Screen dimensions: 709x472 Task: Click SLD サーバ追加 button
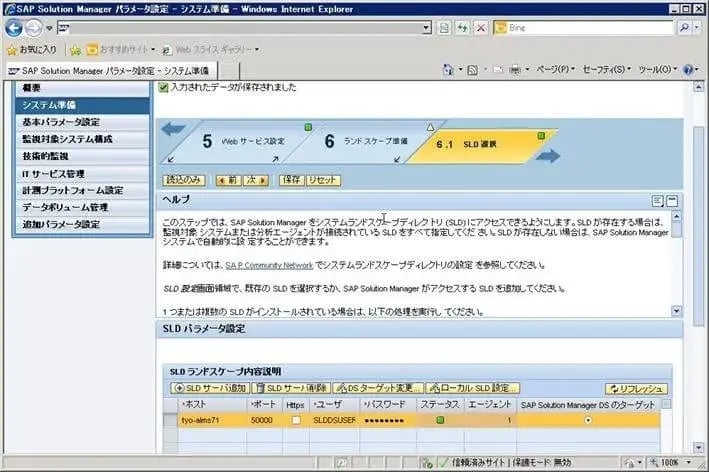[x=210, y=388]
